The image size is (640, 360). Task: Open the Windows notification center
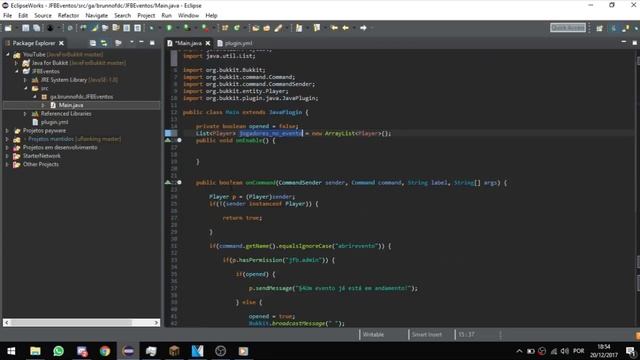point(631,351)
